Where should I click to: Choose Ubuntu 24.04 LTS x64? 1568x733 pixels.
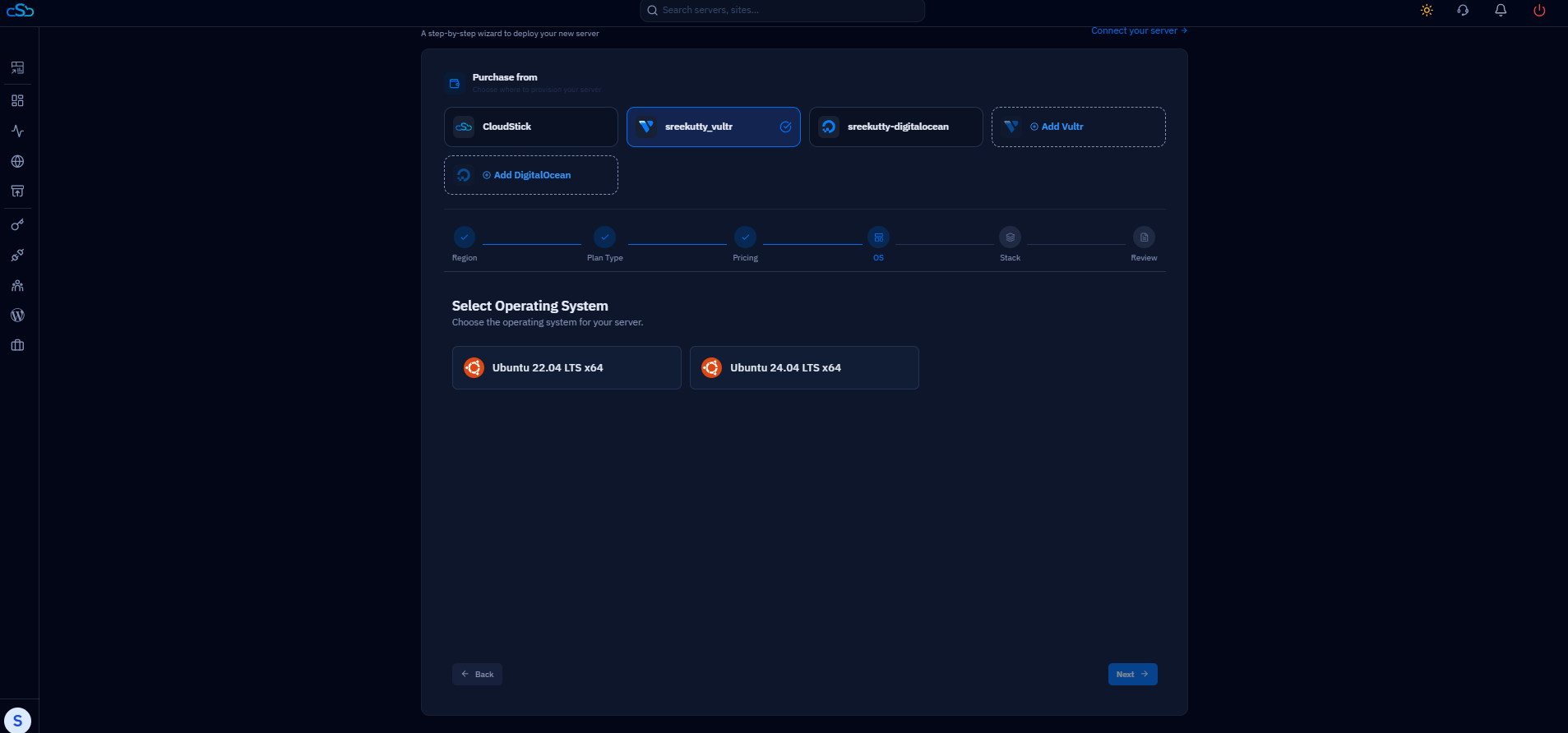click(x=804, y=367)
